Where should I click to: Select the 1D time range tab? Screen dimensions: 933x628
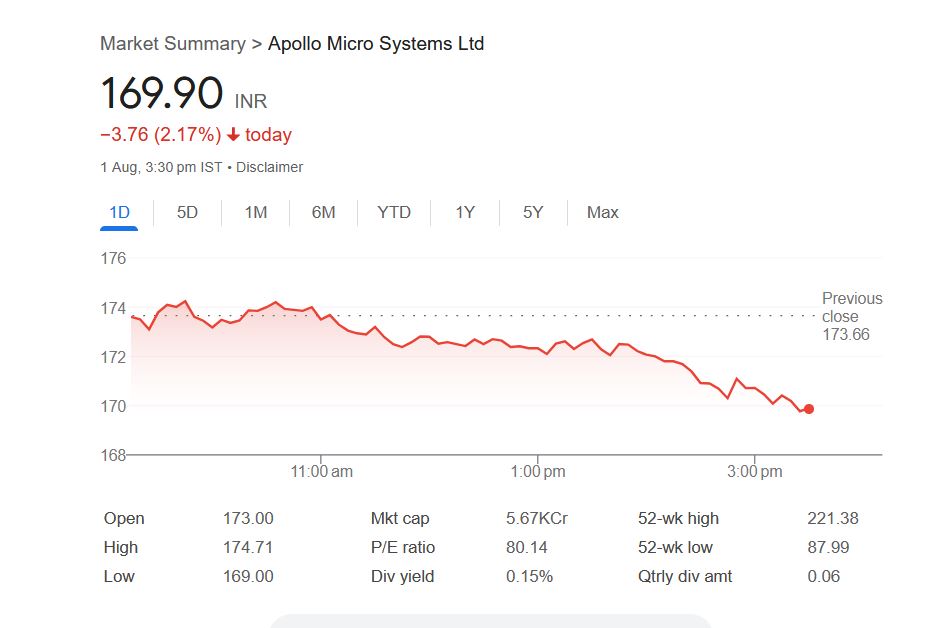(x=118, y=212)
